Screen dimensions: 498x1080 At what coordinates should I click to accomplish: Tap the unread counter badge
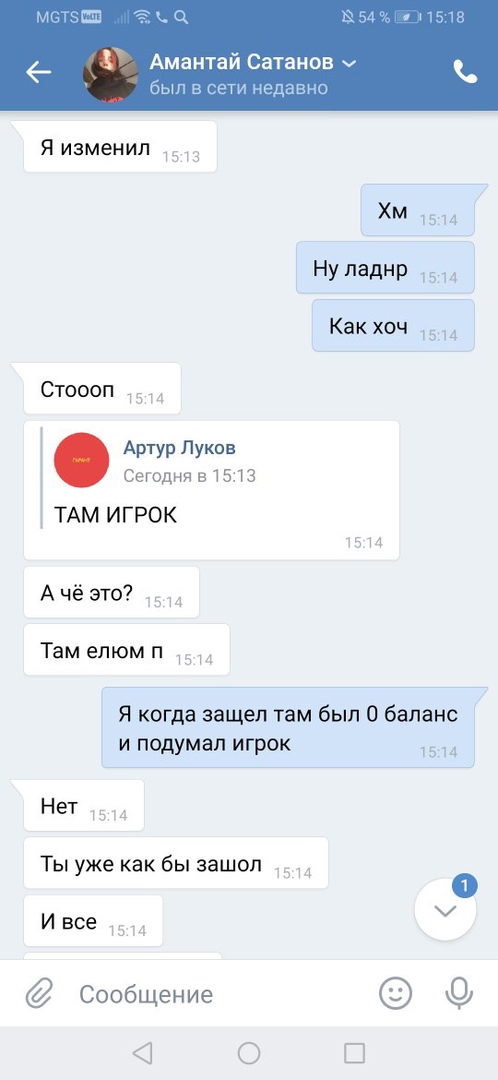point(464,886)
